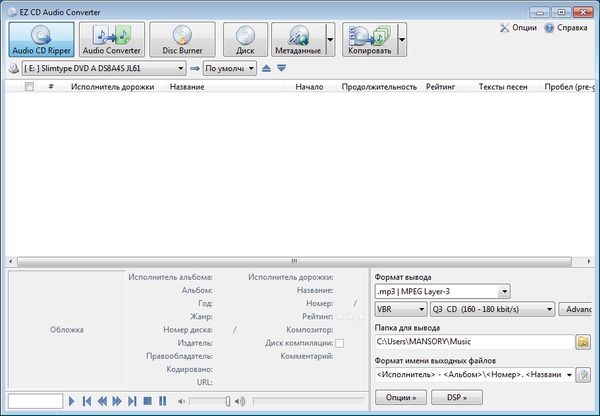Screen dimensions: 600x416
Task: Open the filename format editor icon
Action: point(583,375)
